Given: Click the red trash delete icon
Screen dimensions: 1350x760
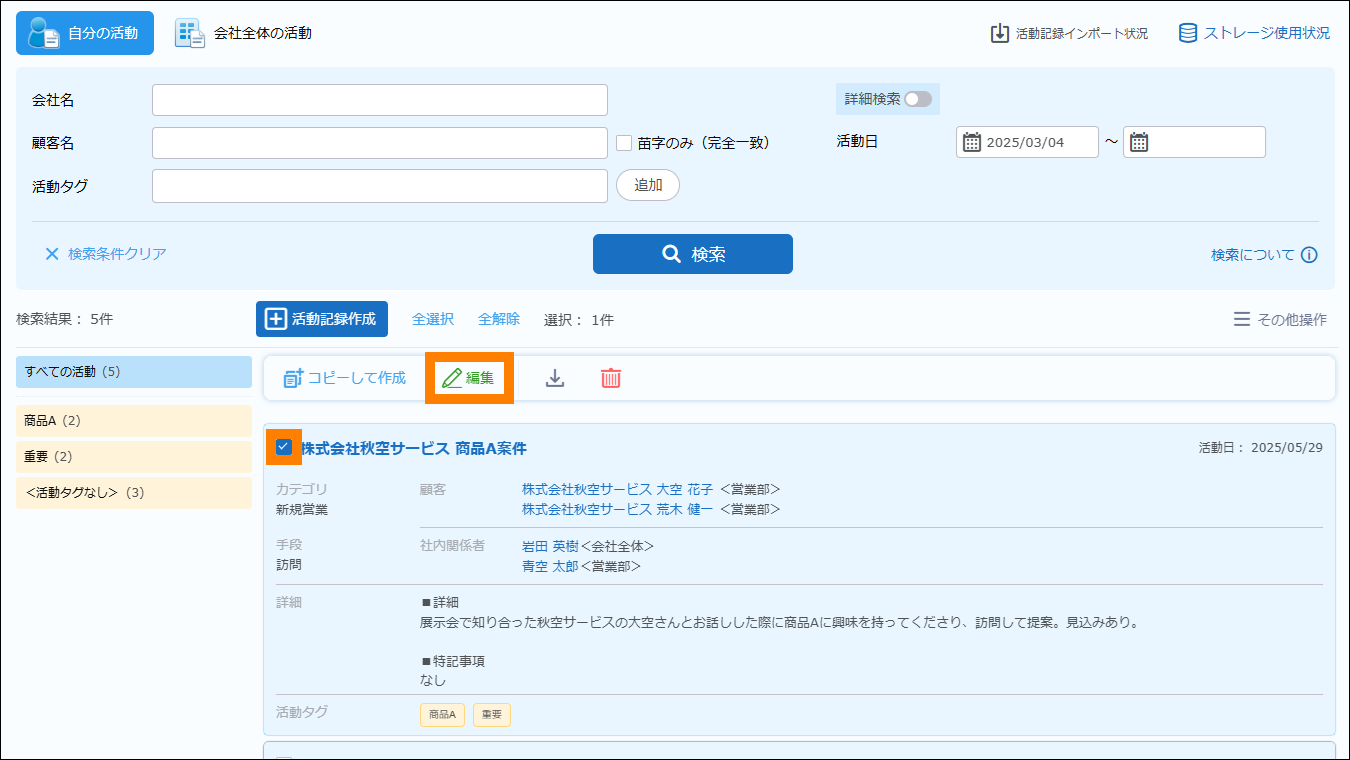Looking at the screenshot, I should [611, 378].
